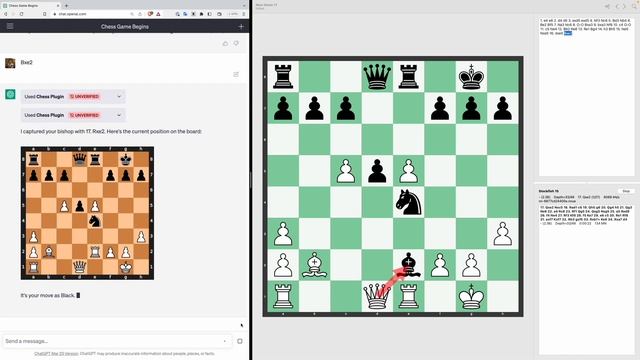This screenshot has width=640, height=360.
Task: Select the black knight on e4
Action: click(x=409, y=202)
